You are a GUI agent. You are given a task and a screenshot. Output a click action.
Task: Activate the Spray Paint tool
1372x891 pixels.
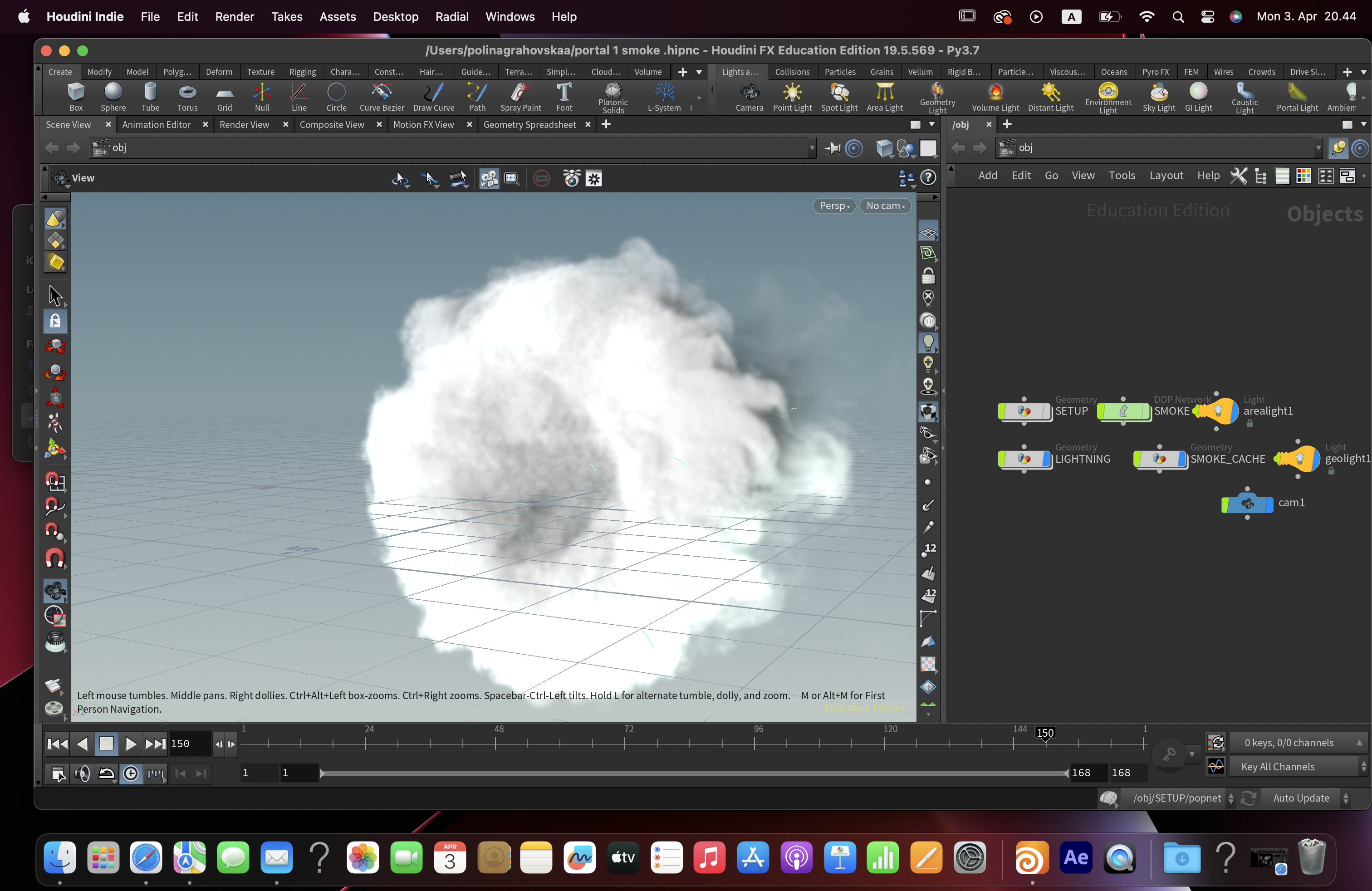tap(520, 97)
